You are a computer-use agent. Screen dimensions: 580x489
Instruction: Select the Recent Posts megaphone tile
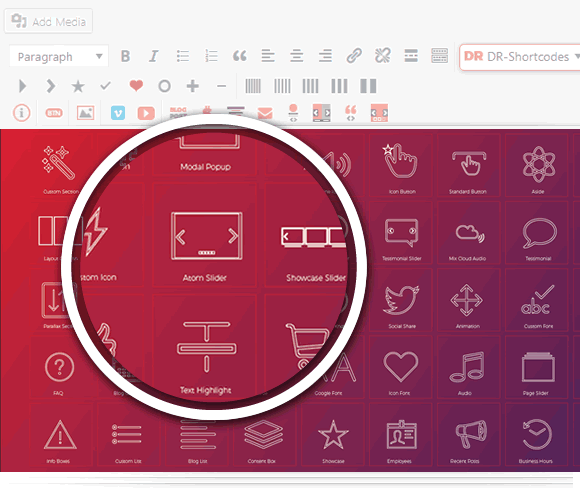[x=468, y=435]
